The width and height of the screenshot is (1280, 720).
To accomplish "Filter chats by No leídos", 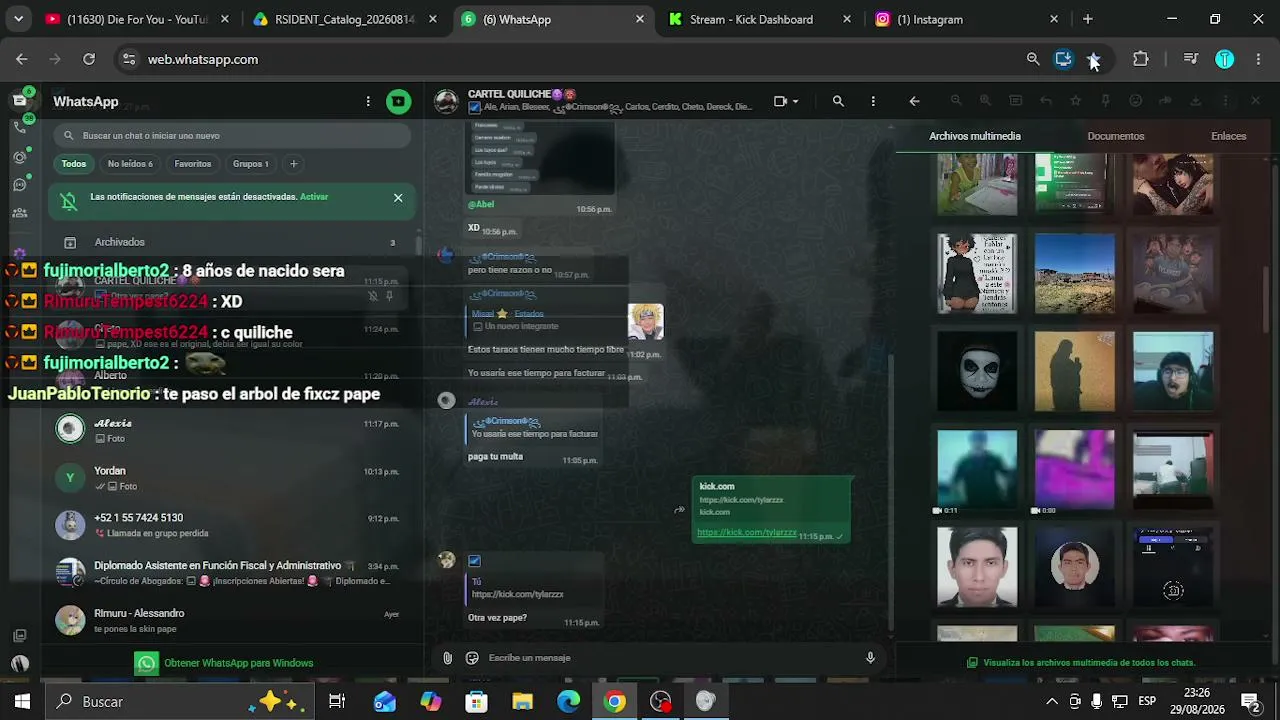I will 130,164.
